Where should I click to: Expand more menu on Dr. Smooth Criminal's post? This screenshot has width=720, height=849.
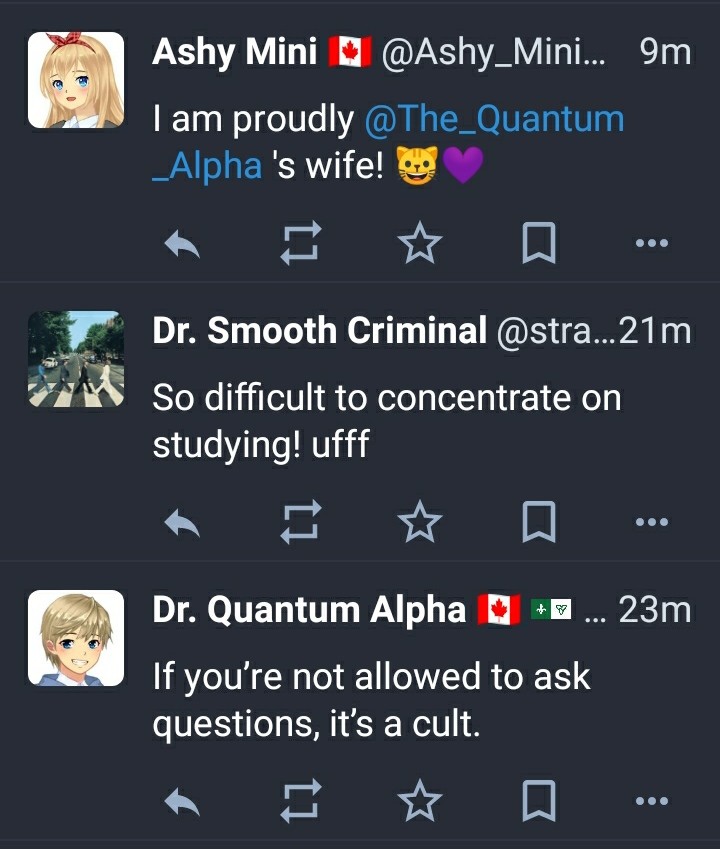point(651,521)
